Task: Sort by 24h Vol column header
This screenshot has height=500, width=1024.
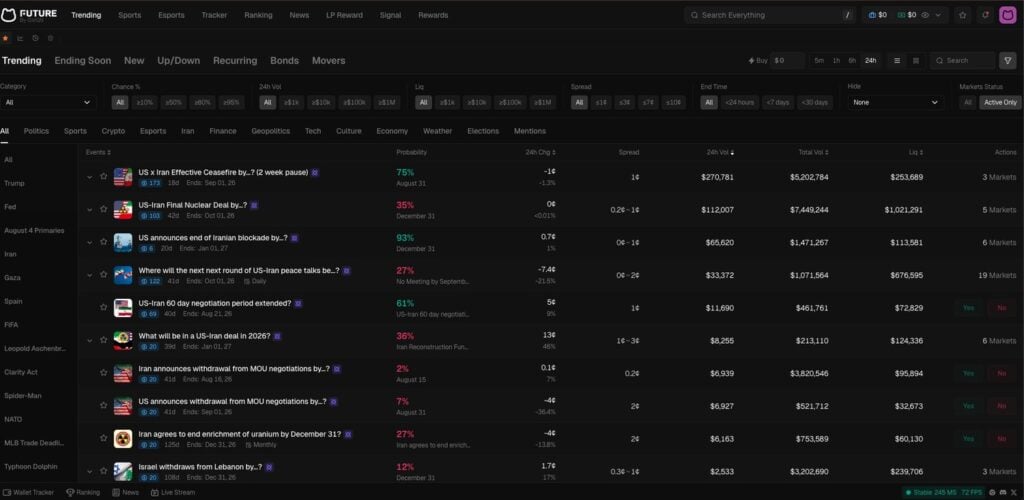Action: (x=720, y=152)
